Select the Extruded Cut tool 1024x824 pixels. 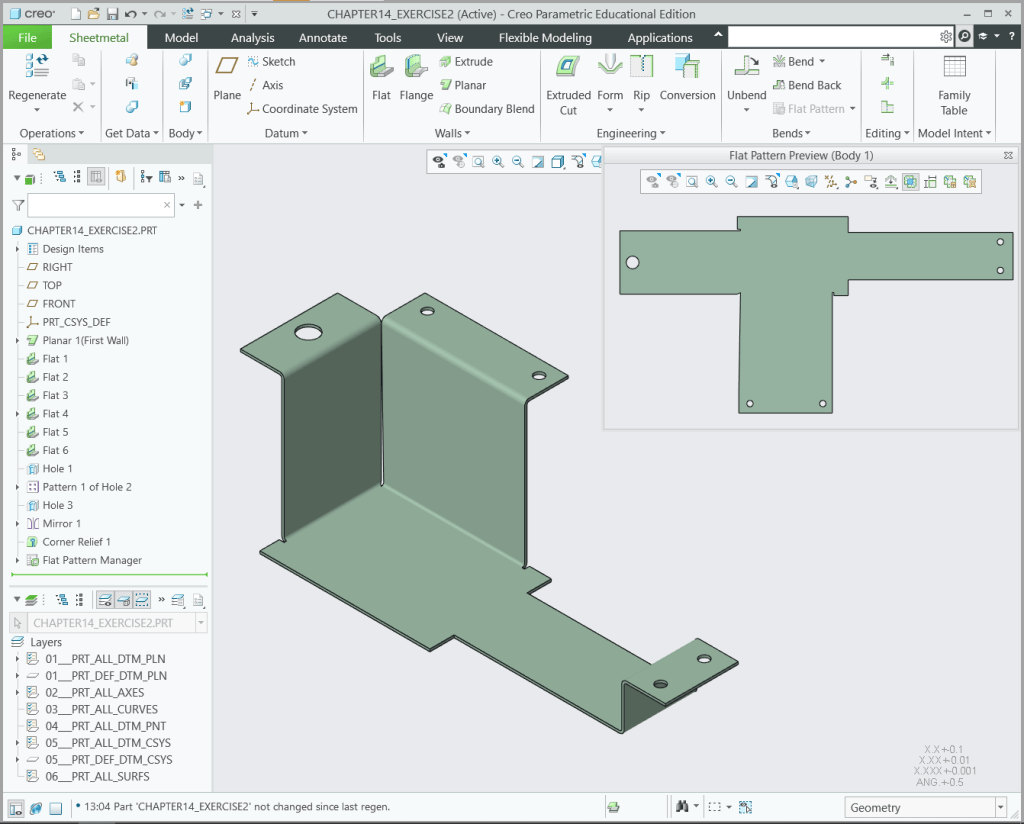click(x=568, y=85)
